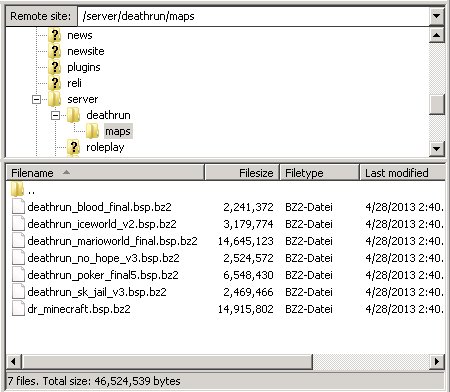Viewport: 450px width, 392px height.
Task: Click the Remote site path input field
Action: click(x=254, y=16)
